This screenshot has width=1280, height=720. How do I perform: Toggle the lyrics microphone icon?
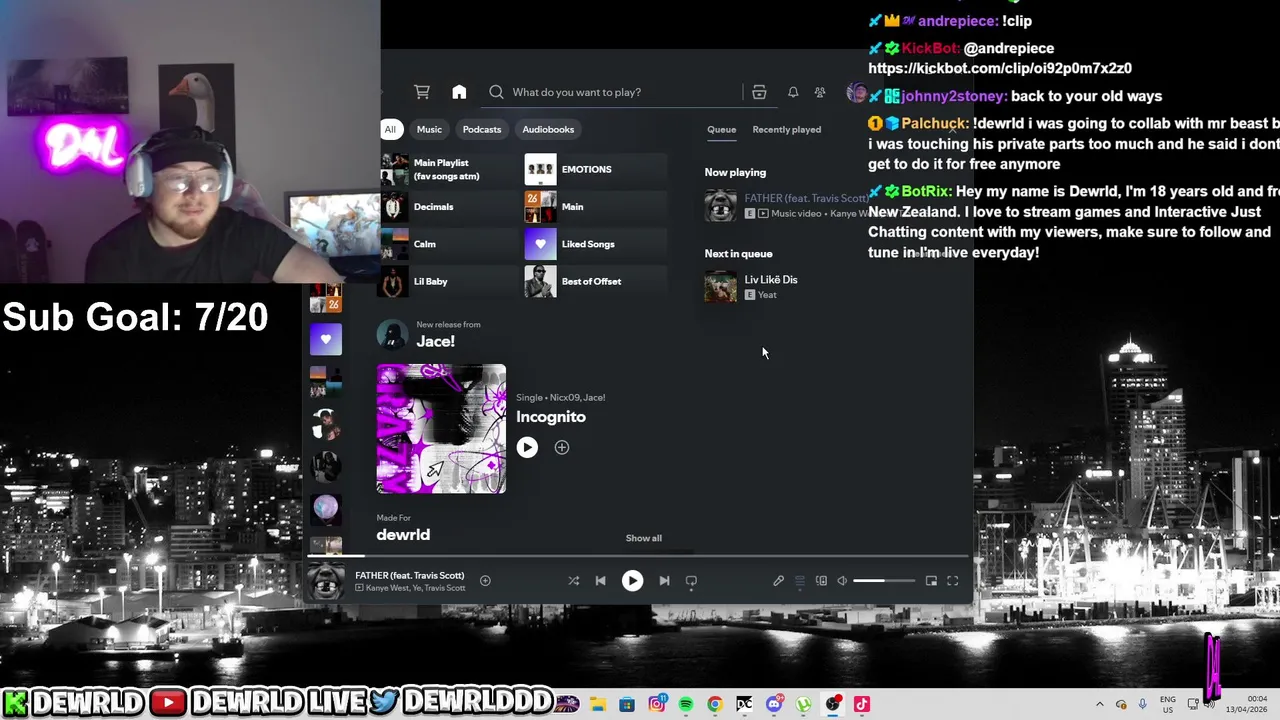(778, 580)
